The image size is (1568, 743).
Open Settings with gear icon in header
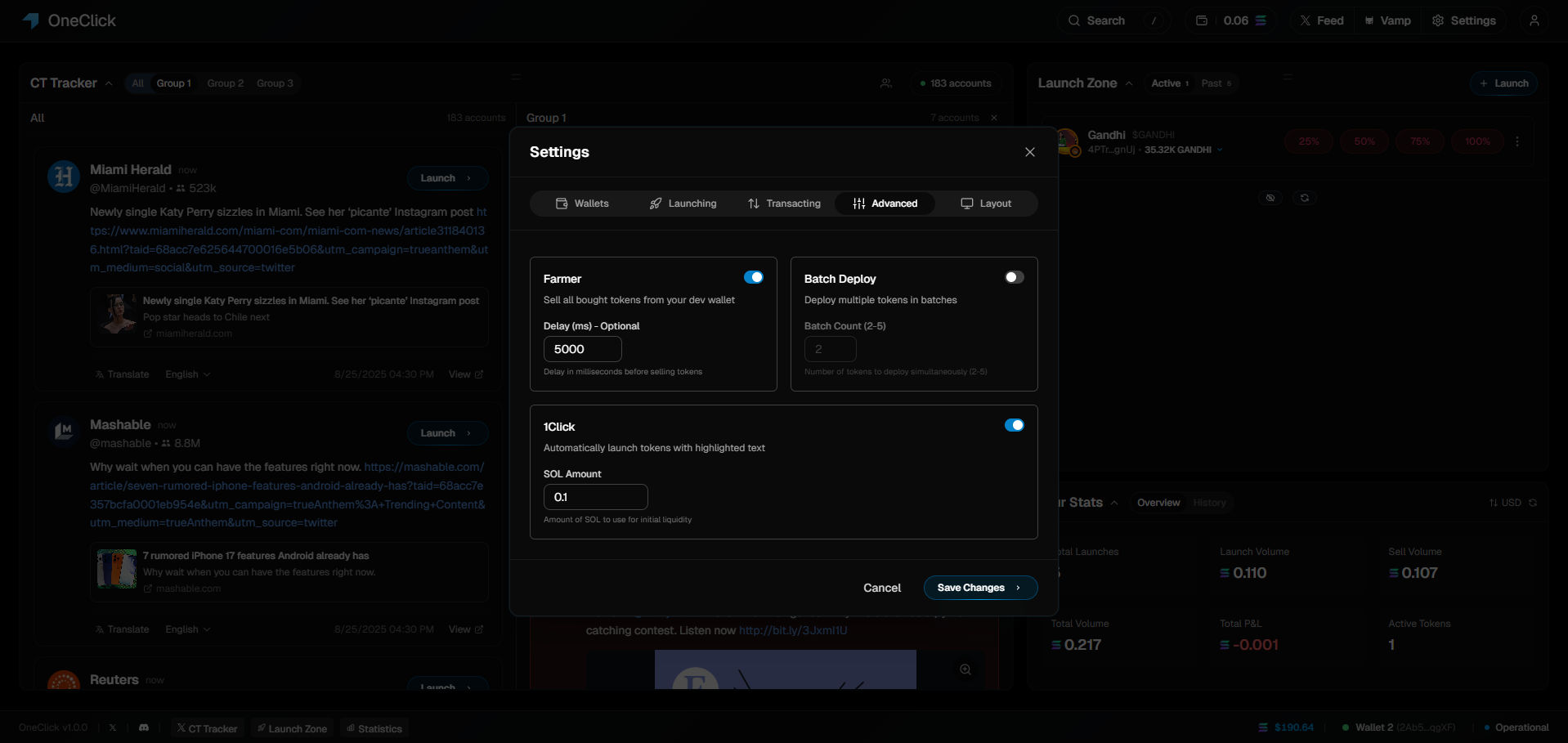[1464, 20]
